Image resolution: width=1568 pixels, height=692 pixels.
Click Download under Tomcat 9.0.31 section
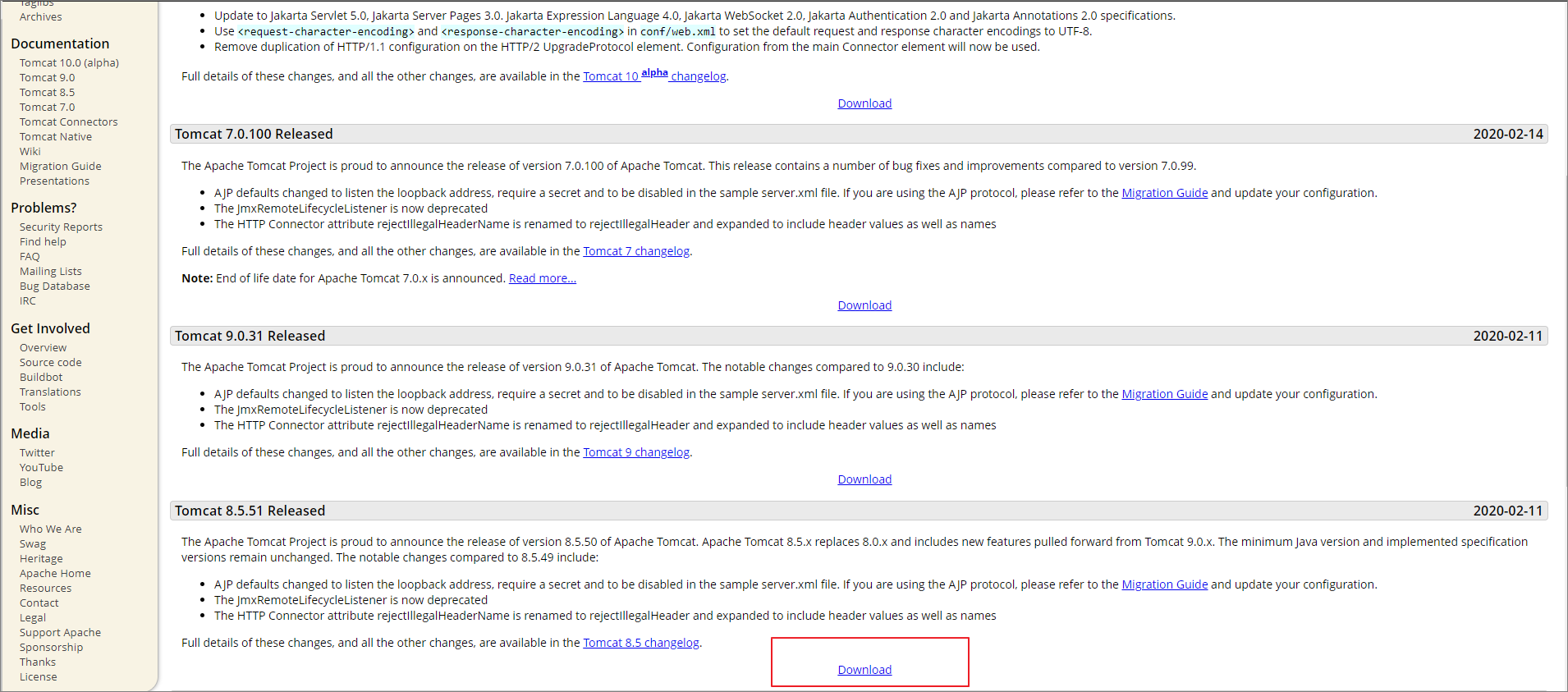(864, 479)
